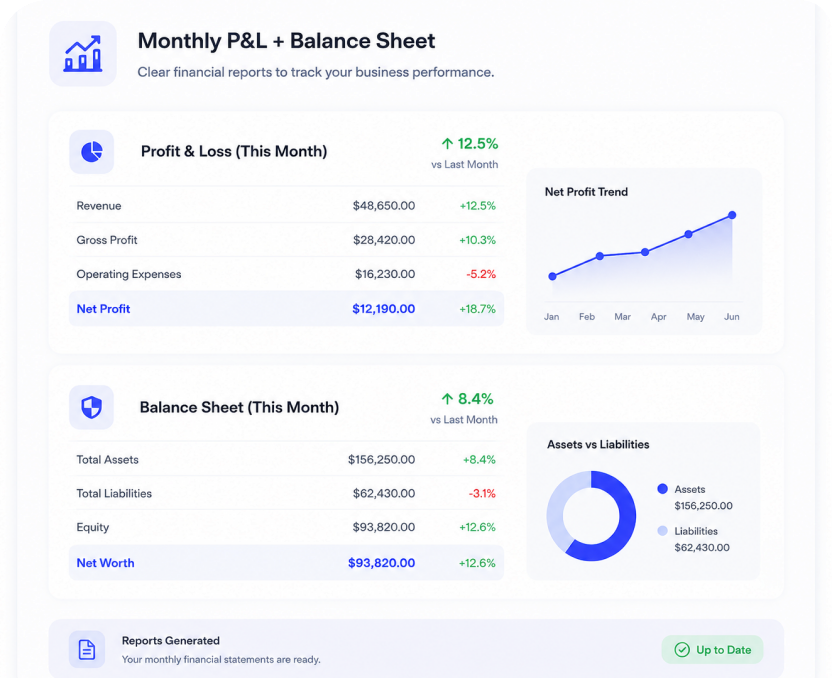Image resolution: width=832 pixels, height=678 pixels.
Task: Click the pie chart icon beside Profit & Loss
Action: coord(92,152)
